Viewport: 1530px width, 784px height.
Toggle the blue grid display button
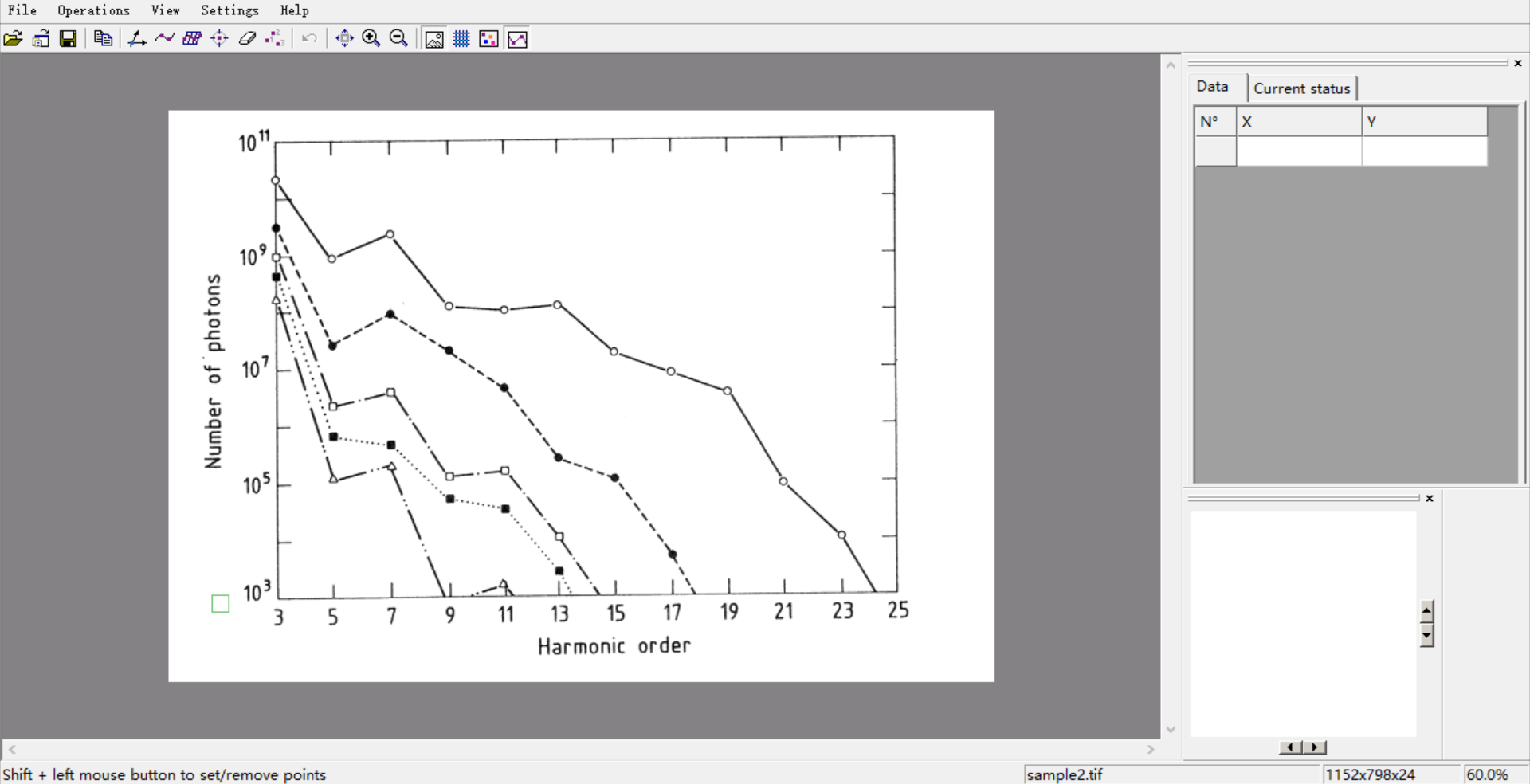point(461,39)
